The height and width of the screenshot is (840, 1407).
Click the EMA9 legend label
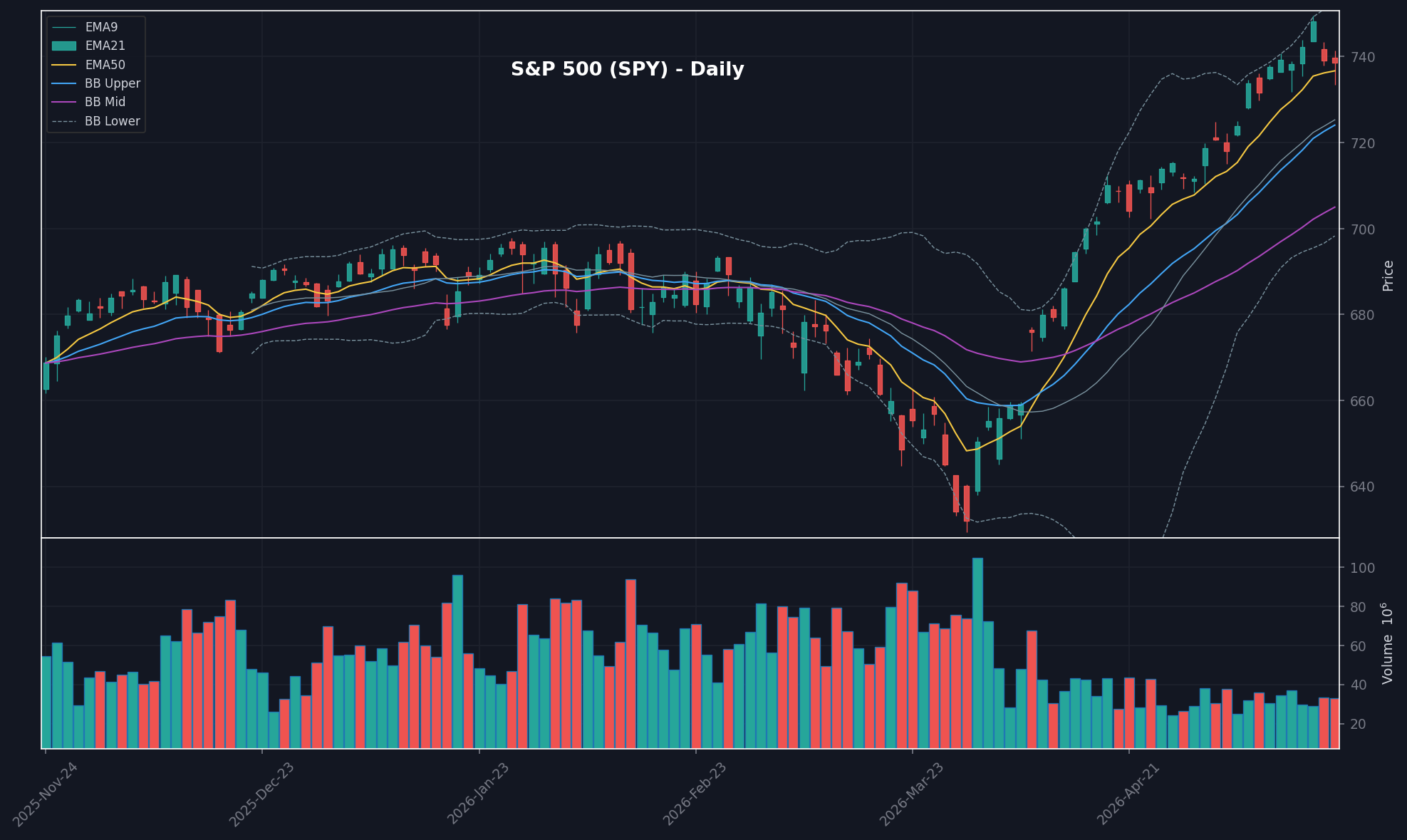pyautogui.click(x=101, y=27)
